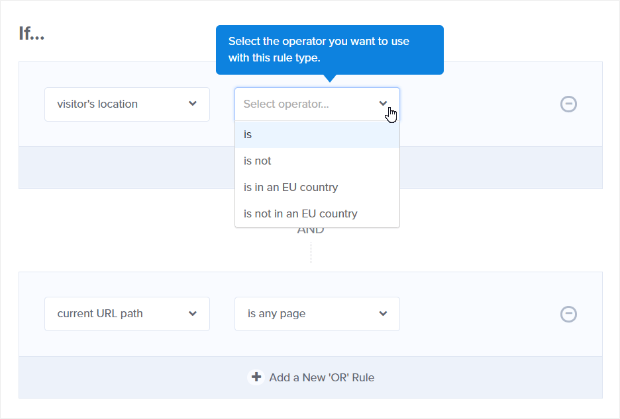Click the chevron arrow on is any page
This screenshot has height=419, width=620.
pos(382,314)
